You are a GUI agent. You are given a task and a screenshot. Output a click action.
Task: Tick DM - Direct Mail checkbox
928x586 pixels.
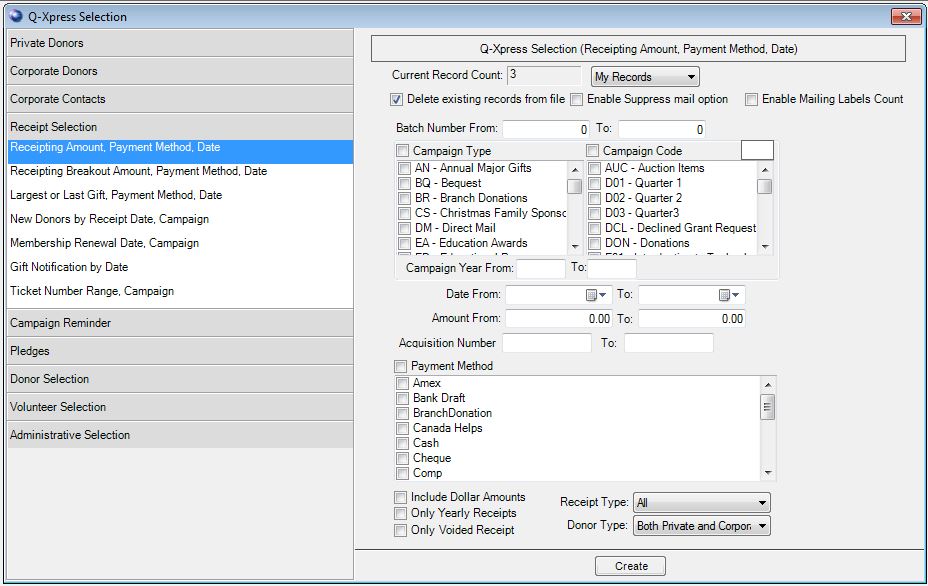pos(404,228)
